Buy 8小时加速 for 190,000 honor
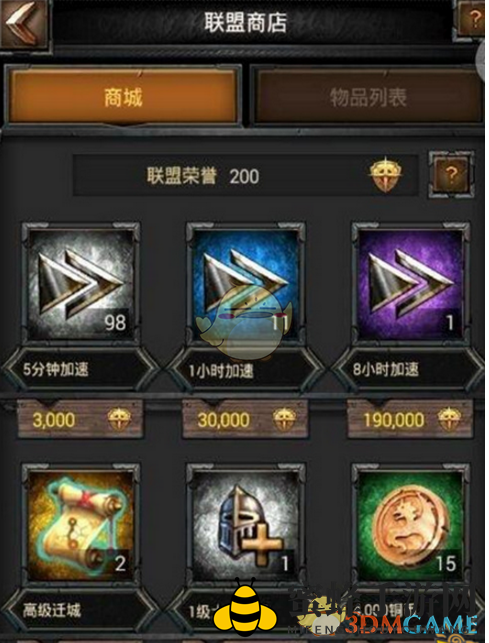489x643 pixels. (x=410, y=420)
